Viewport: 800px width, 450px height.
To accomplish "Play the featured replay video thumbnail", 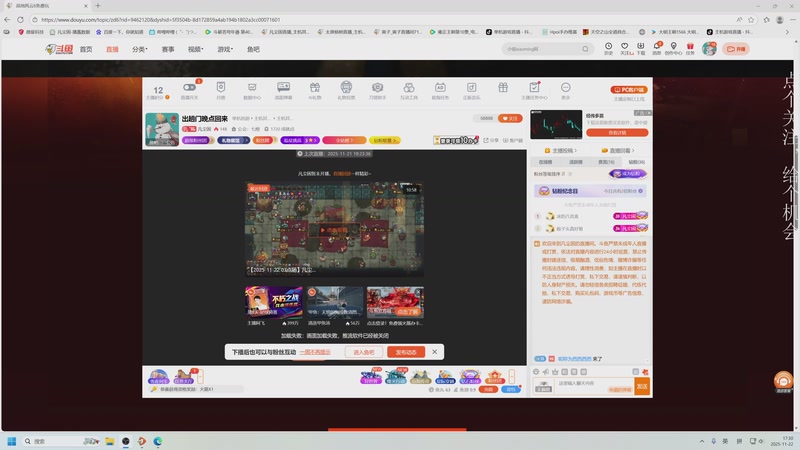I will (334, 230).
